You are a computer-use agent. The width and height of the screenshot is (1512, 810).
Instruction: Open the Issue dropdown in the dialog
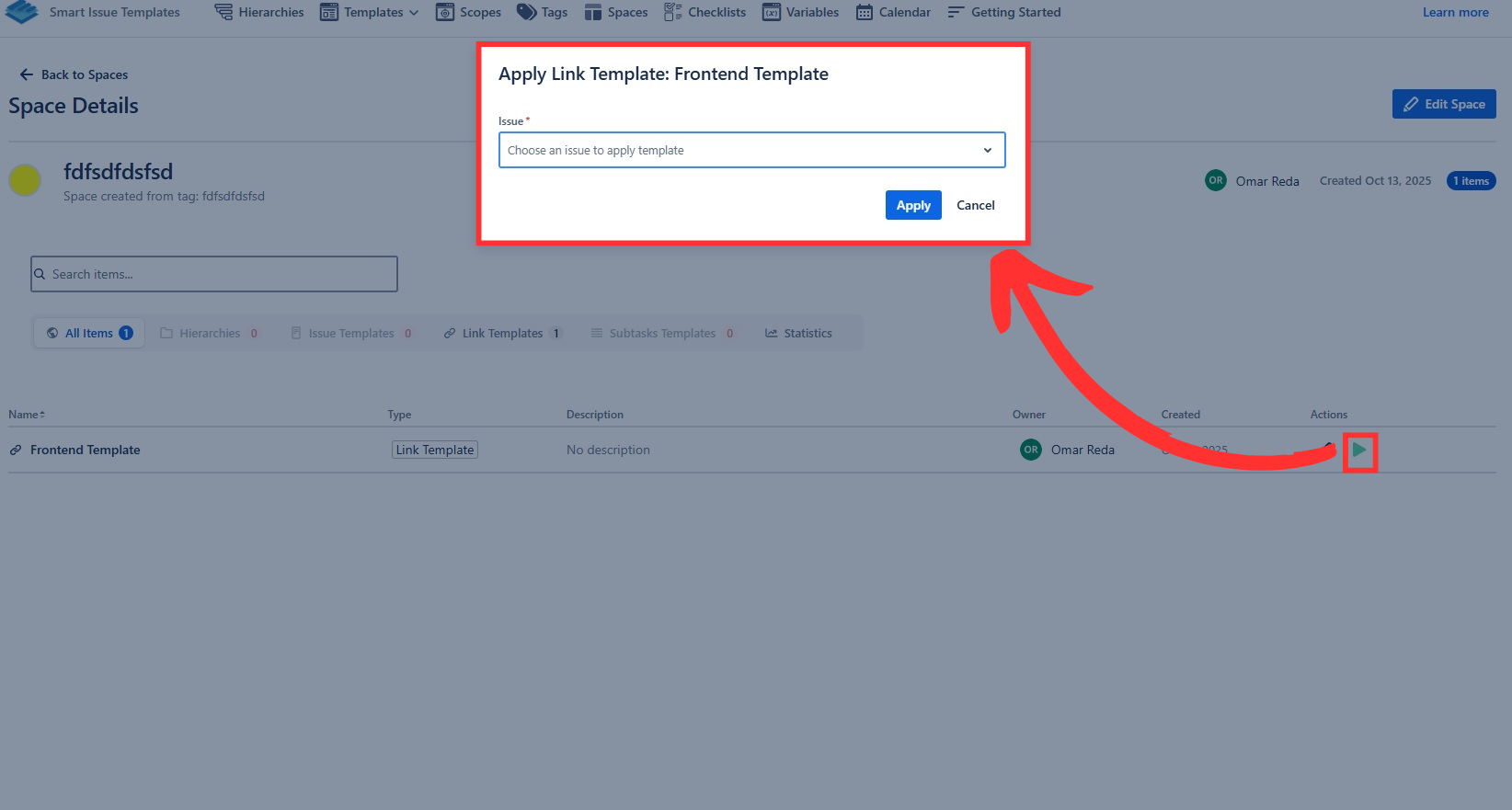pyautogui.click(x=751, y=150)
